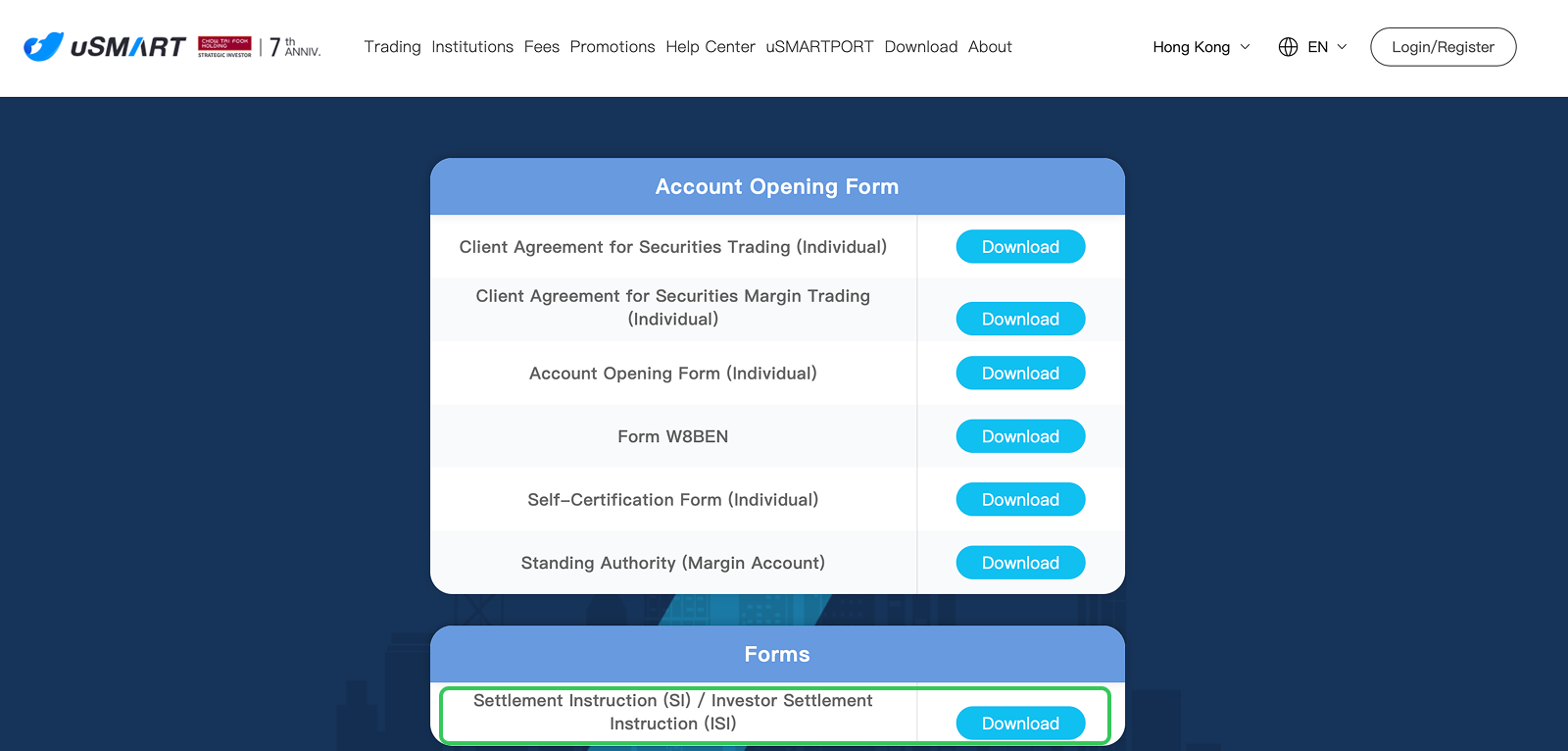Viewport: 1568px width, 751px height.
Task: Open the Promotions menu item
Action: 612,47
